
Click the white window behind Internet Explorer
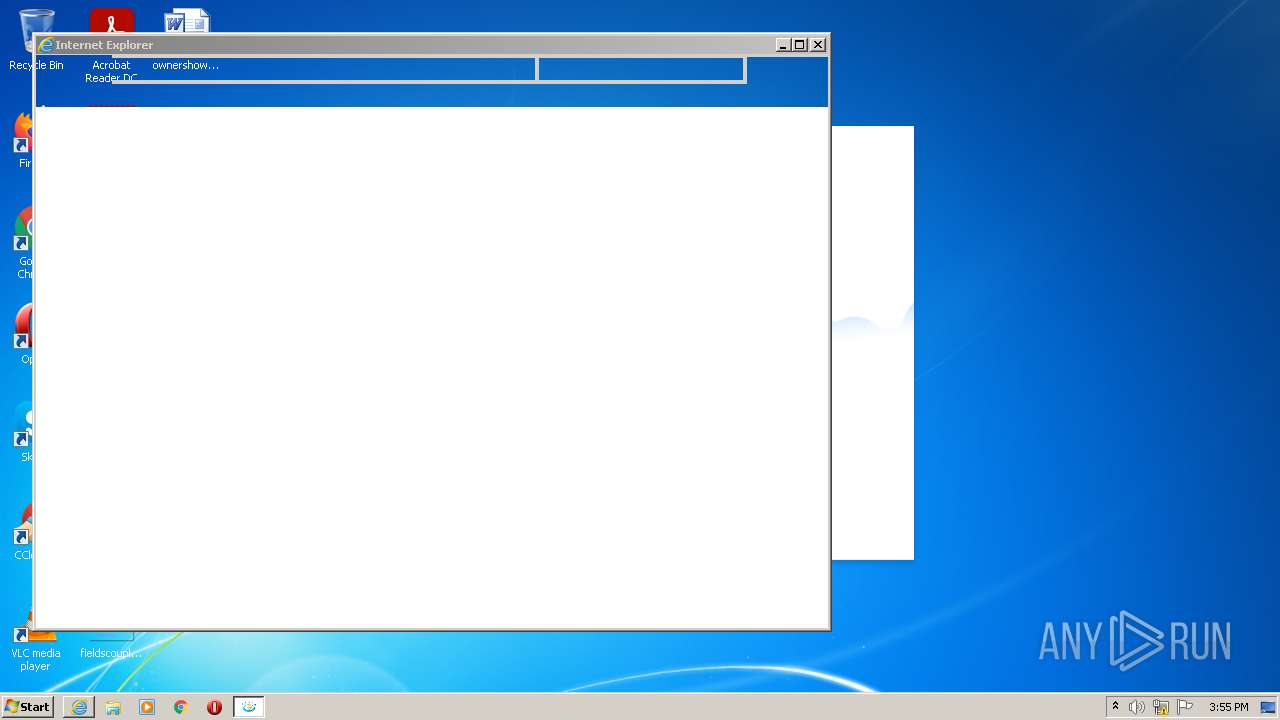872,343
